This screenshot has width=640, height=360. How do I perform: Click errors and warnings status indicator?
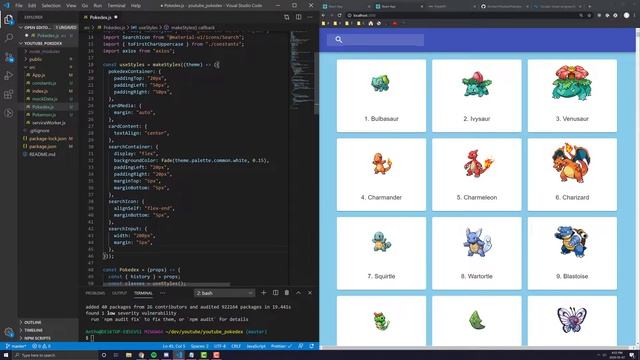[x=41, y=346]
